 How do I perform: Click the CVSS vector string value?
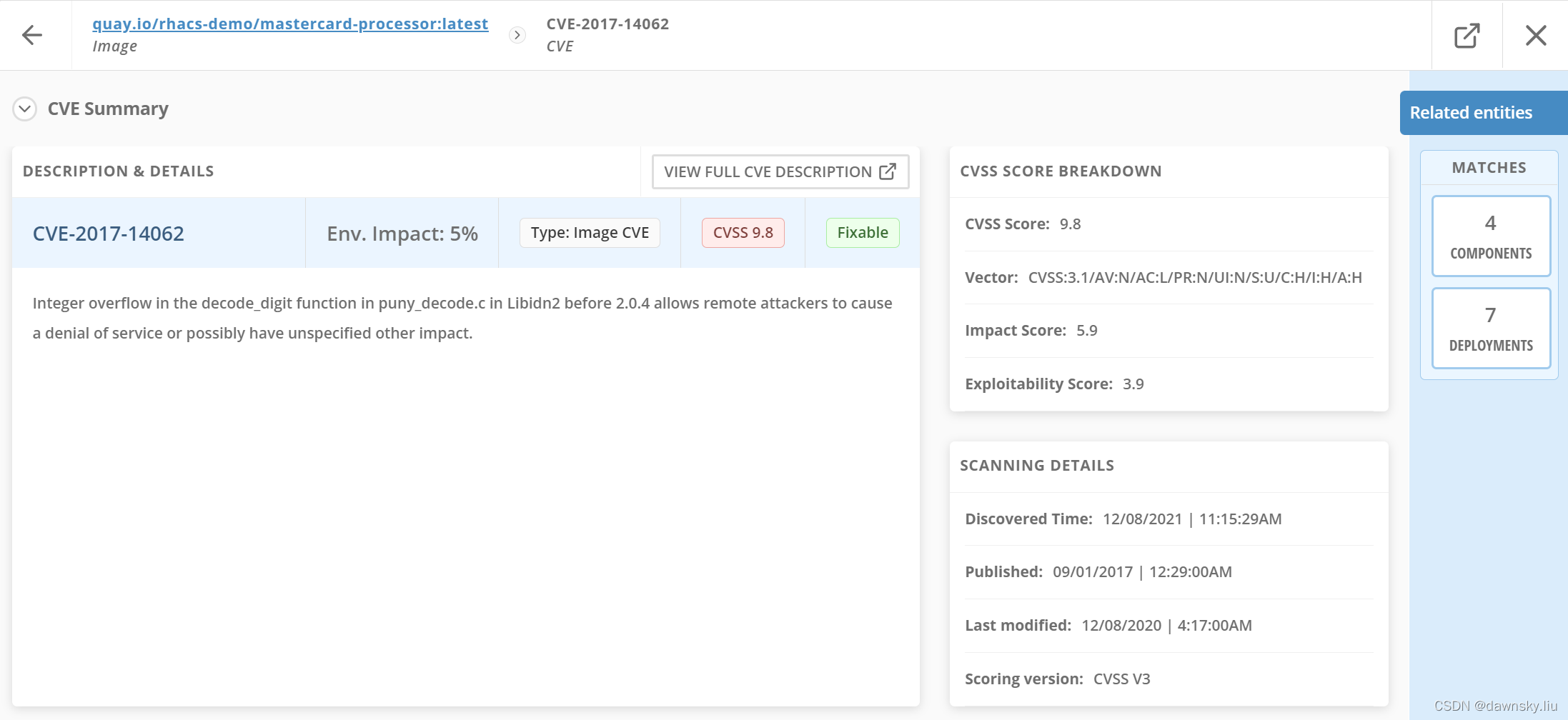pyautogui.click(x=1195, y=277)
